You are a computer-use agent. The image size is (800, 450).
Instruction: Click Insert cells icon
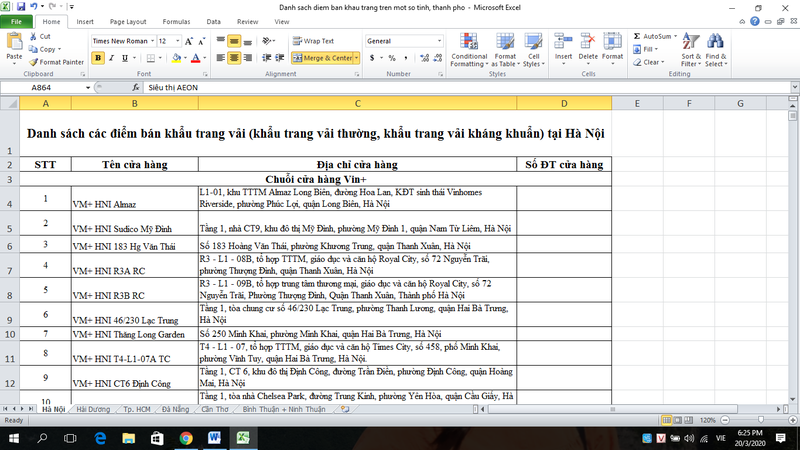point(563,42)
